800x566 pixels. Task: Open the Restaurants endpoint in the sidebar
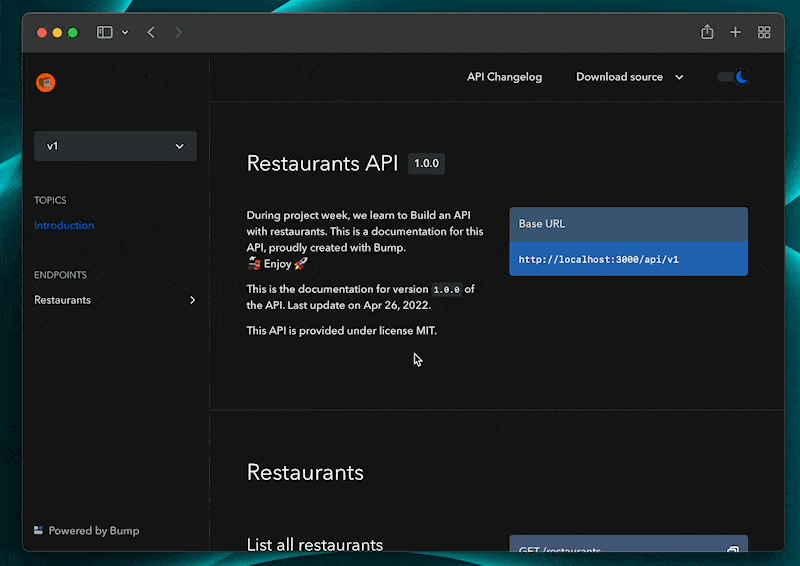click(x=63, y=300)
